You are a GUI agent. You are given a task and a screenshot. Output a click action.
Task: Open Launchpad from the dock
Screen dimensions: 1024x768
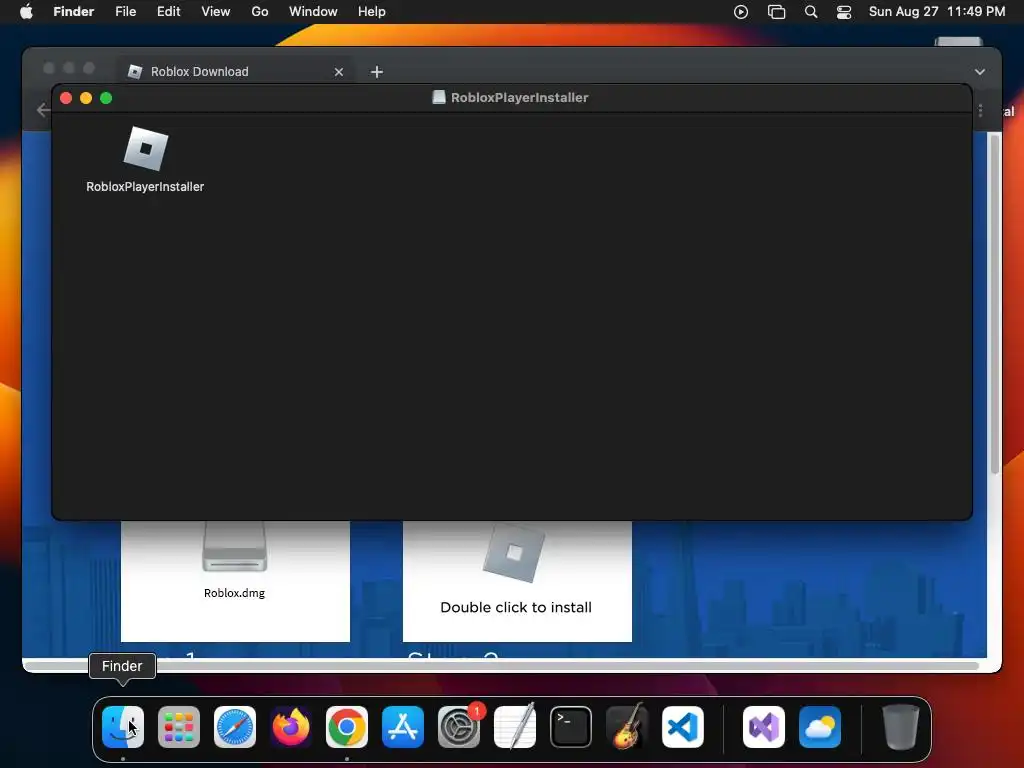[x=179, y=727]
